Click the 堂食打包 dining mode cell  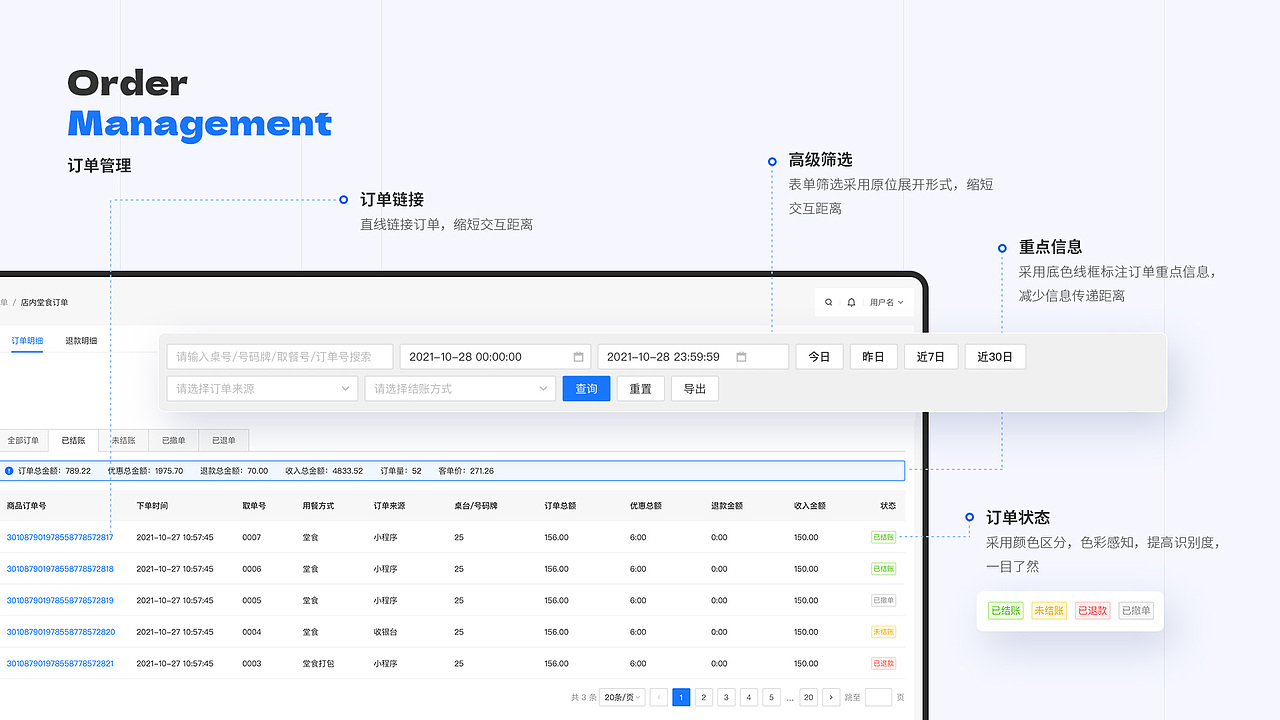click(318, 663)
